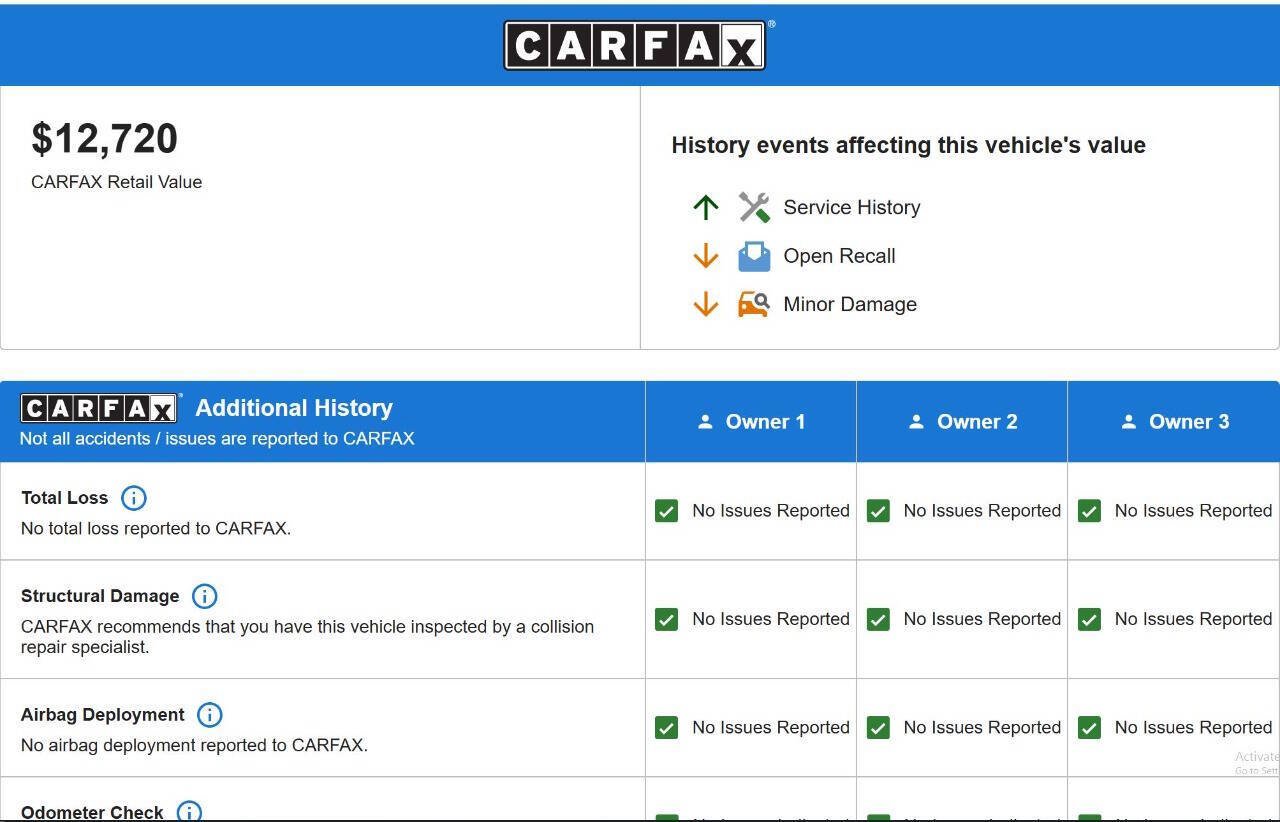
Task: Click the Total Loss row title
Action: 65,498
